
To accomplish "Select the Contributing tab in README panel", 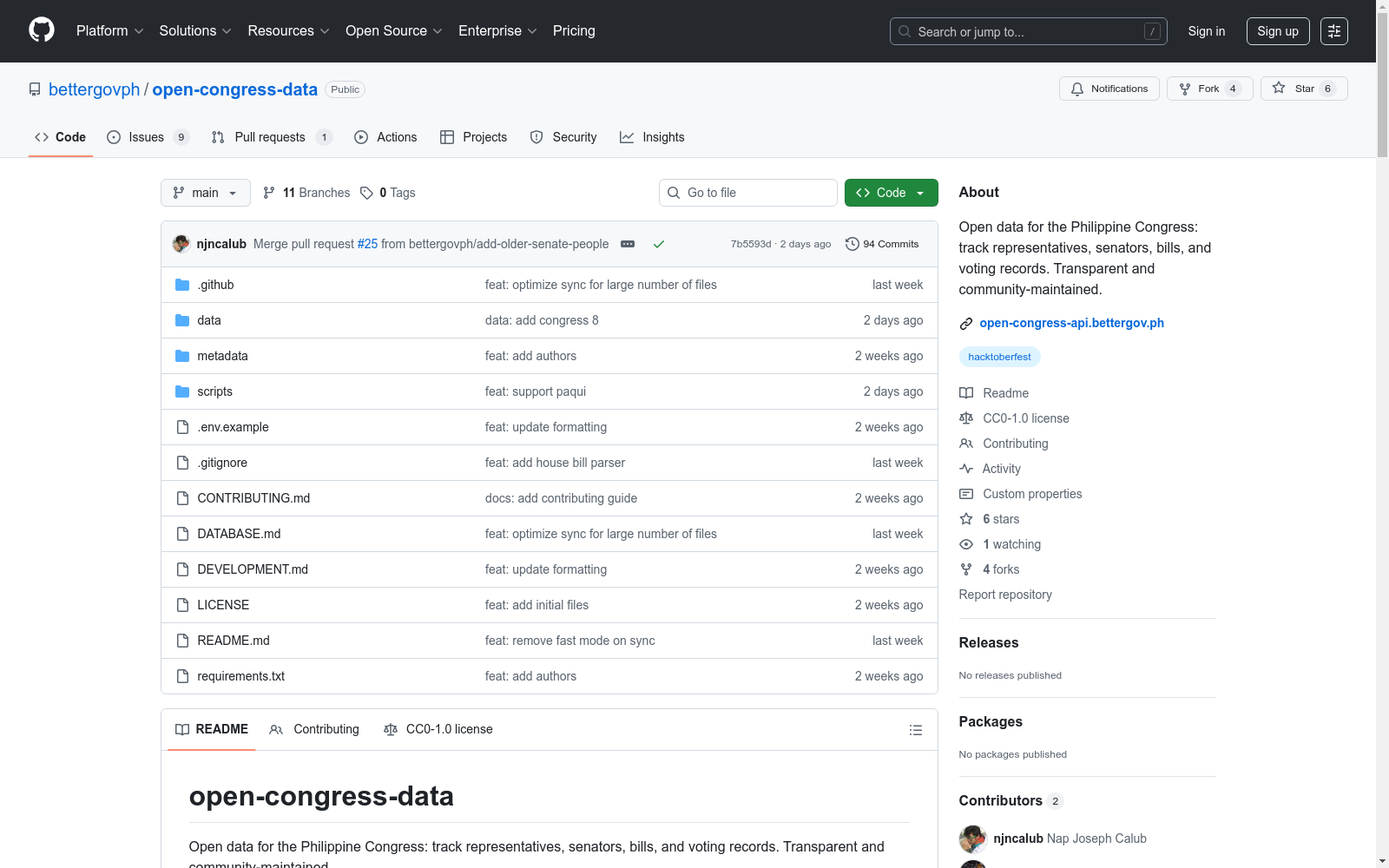I will [314, 729].
